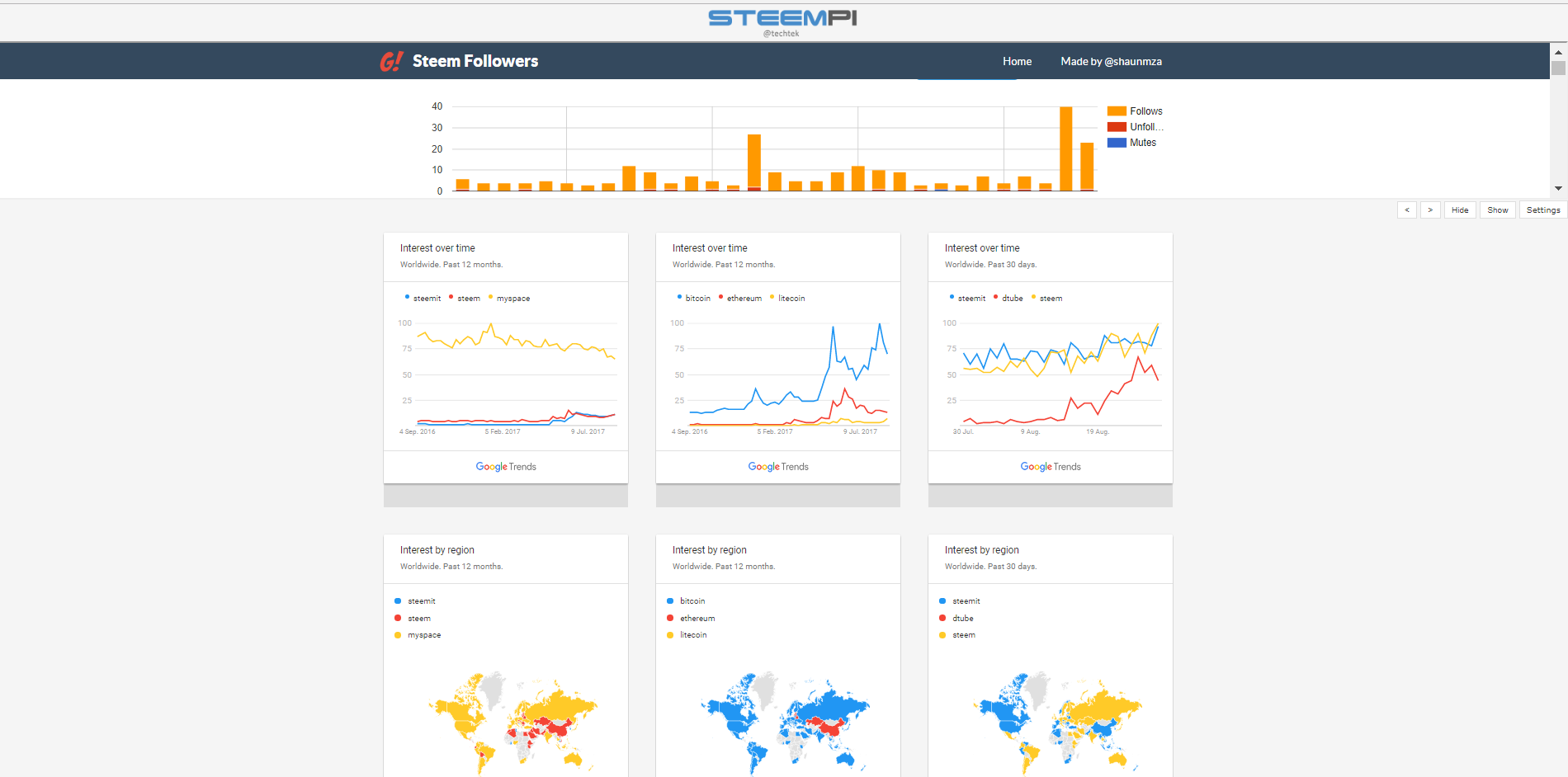
Task: Click the Hide button
Action: coord(1460,210)
